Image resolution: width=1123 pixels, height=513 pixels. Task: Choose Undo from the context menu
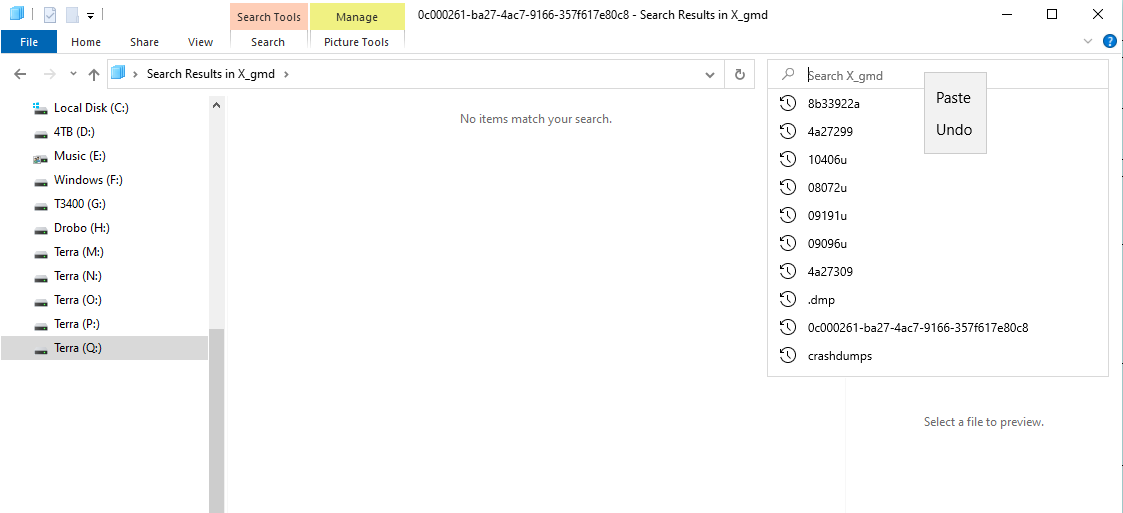(x=954, y=130)
